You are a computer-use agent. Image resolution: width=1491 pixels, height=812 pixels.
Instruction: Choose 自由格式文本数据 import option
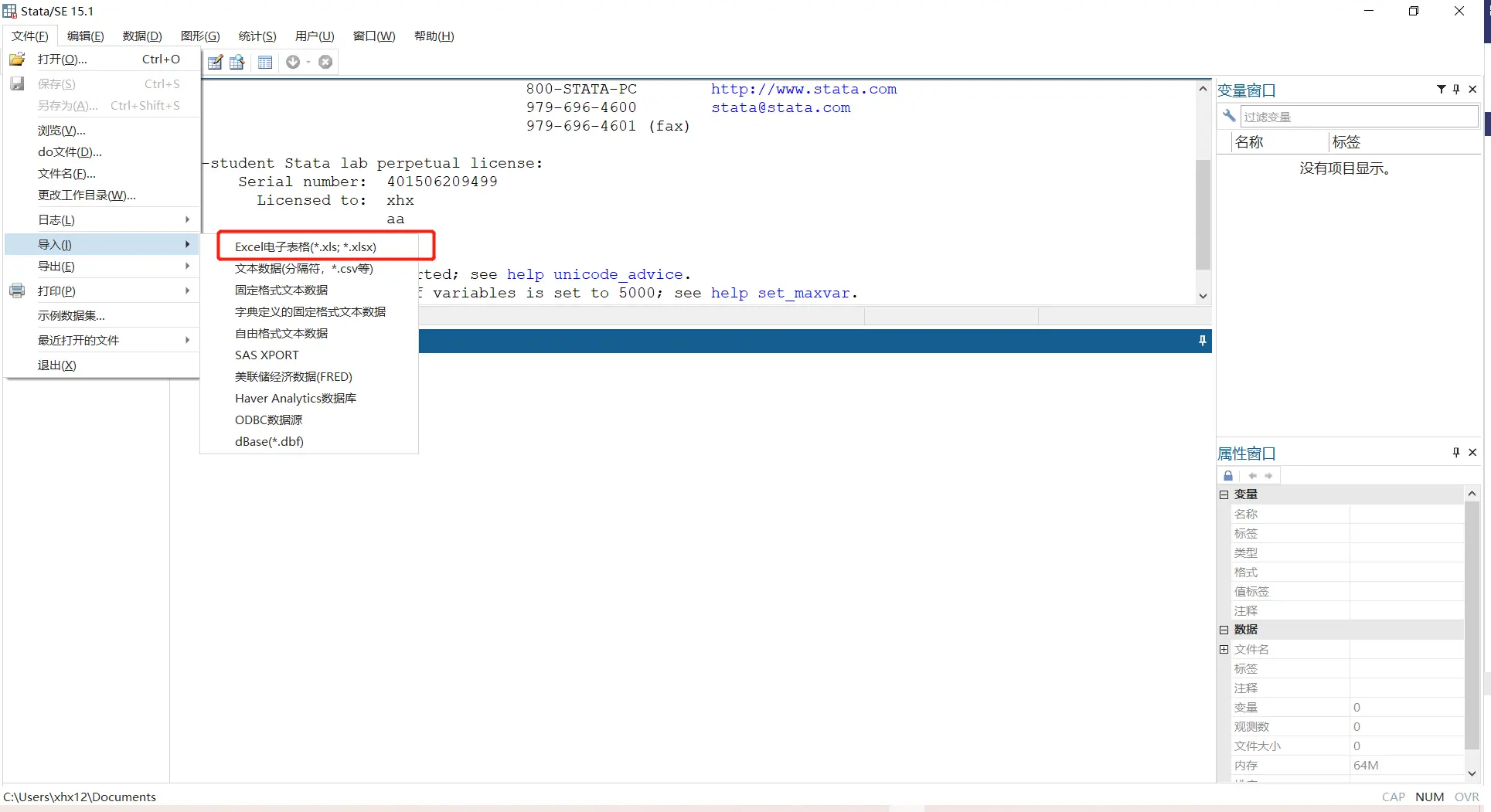[x=309, y=334]
